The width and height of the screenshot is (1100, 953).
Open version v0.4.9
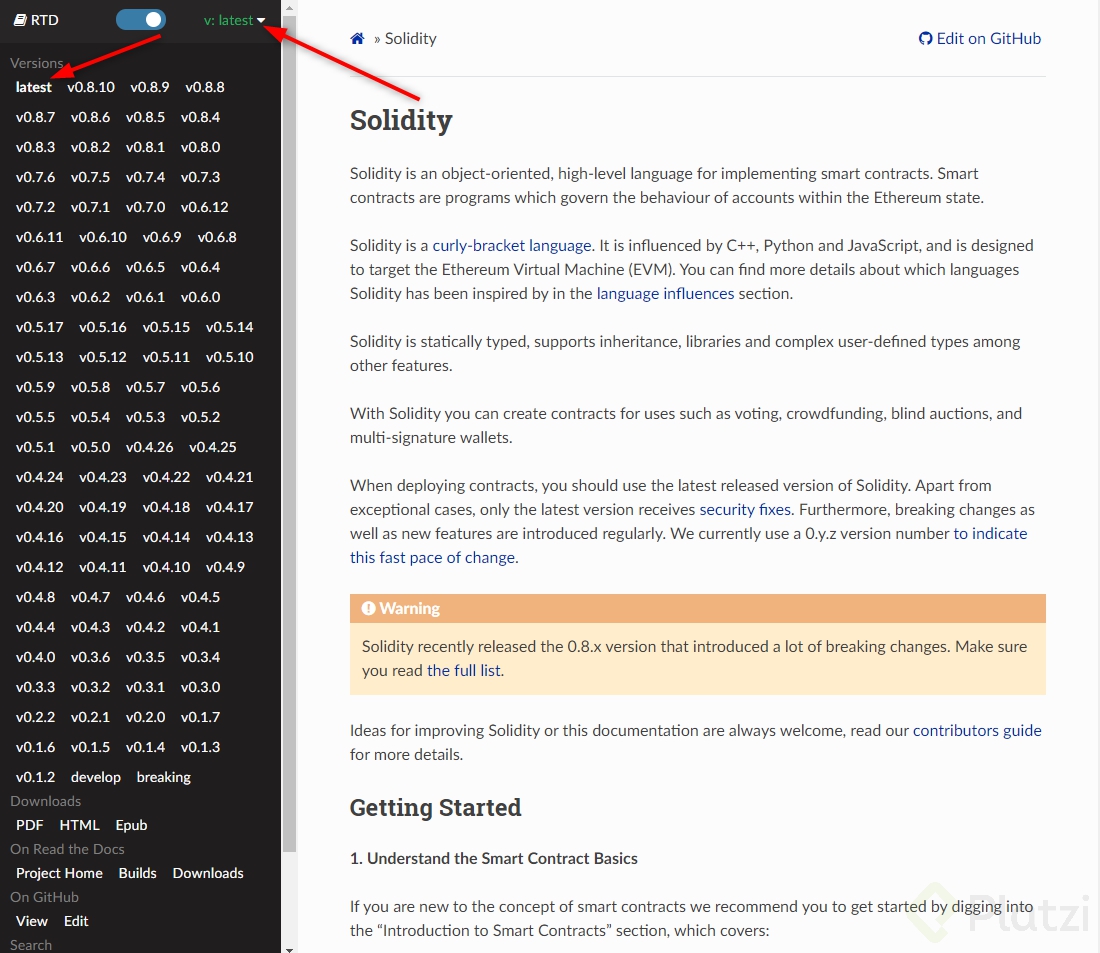[225, 567]
